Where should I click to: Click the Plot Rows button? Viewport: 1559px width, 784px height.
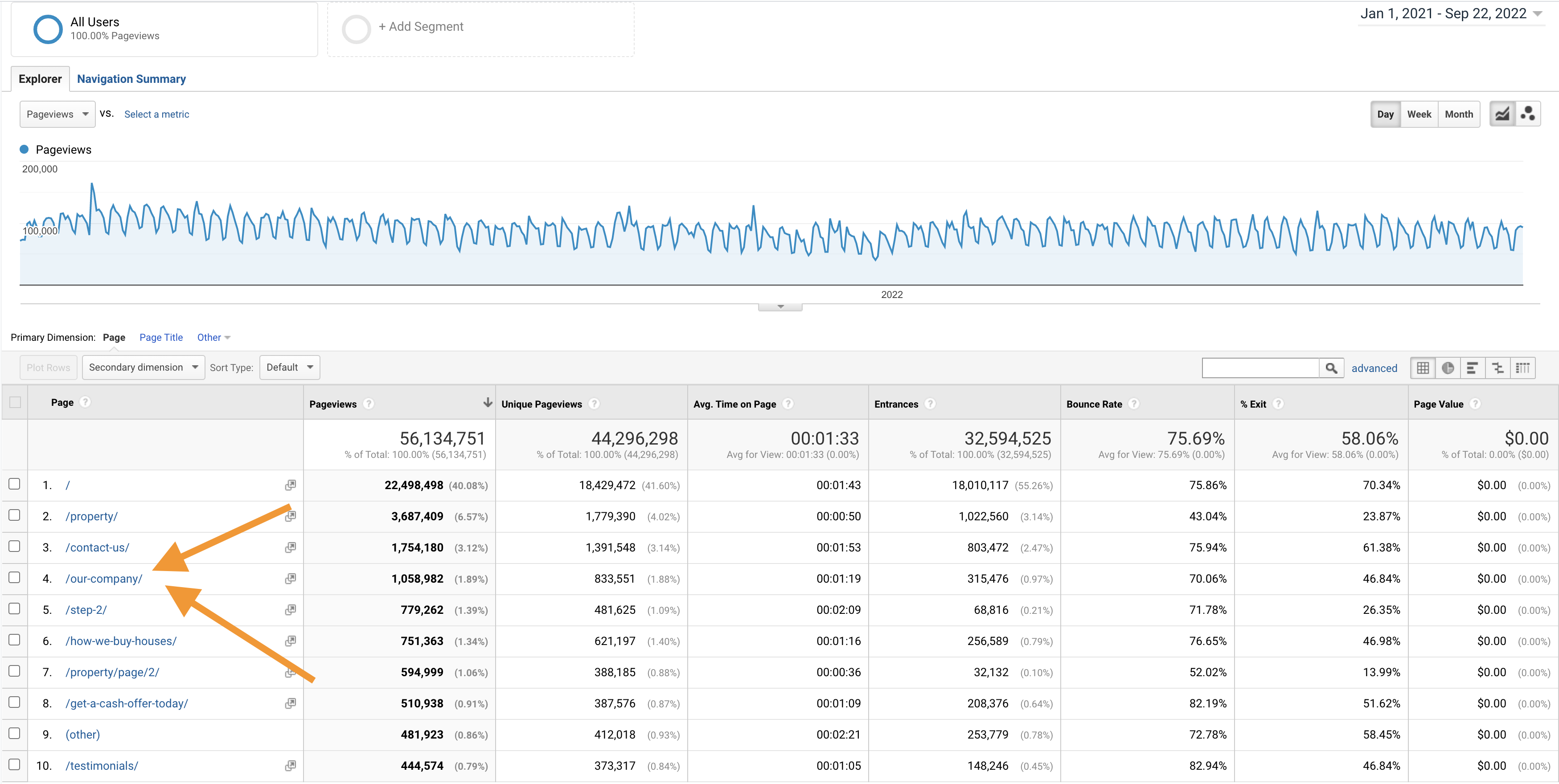pyautogui.click(x=49, y=367)
